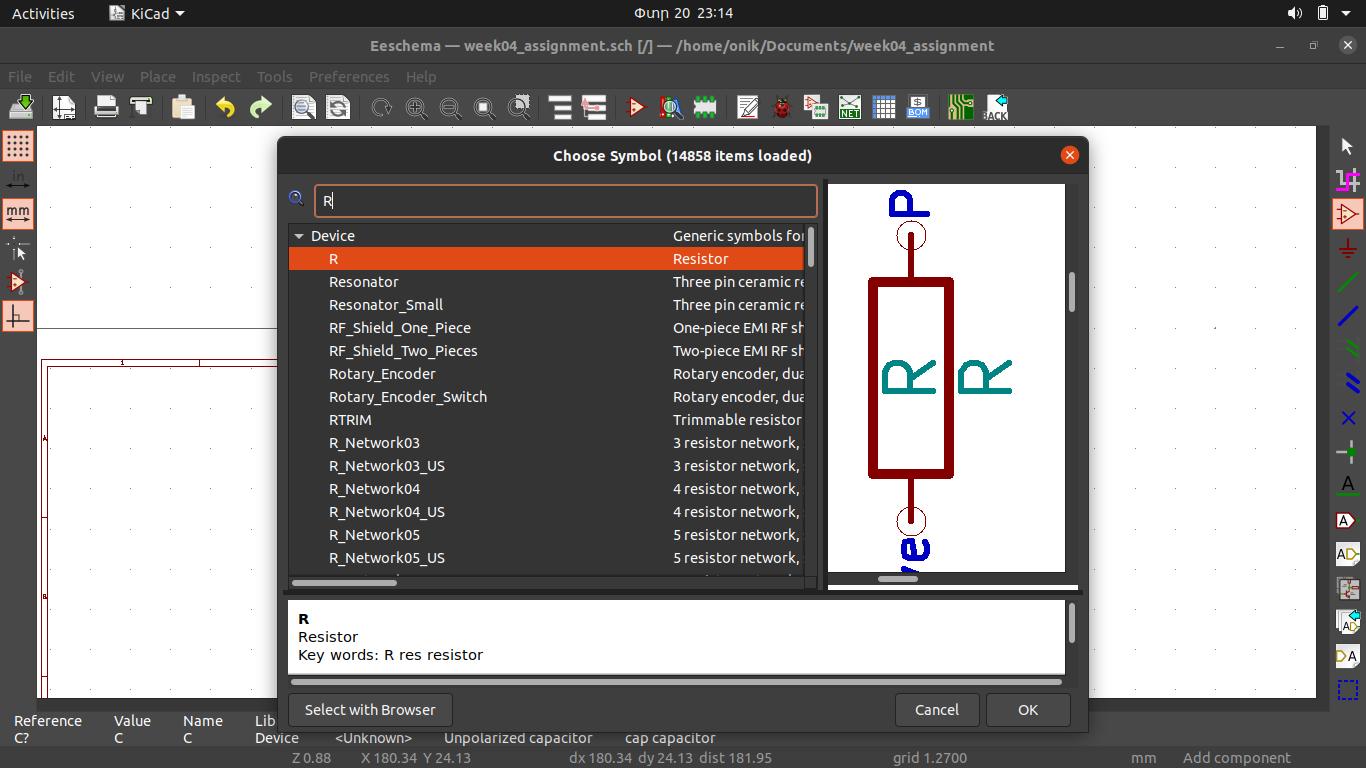1366x768 pixels.
Task: Open the Annotate schematic symbols tool
Action: point(748,107)
